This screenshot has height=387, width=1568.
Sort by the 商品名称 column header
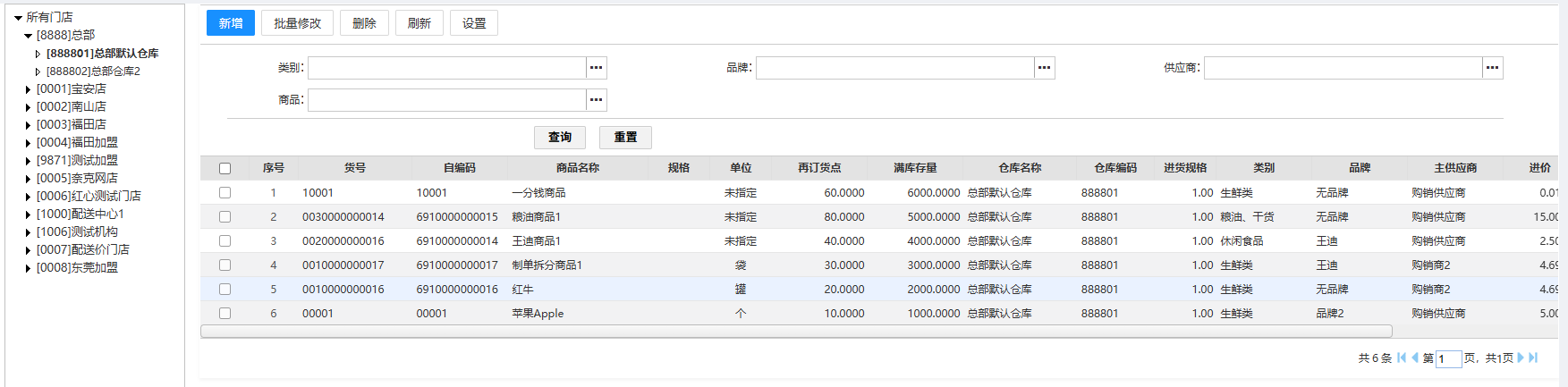click(578, 168)
